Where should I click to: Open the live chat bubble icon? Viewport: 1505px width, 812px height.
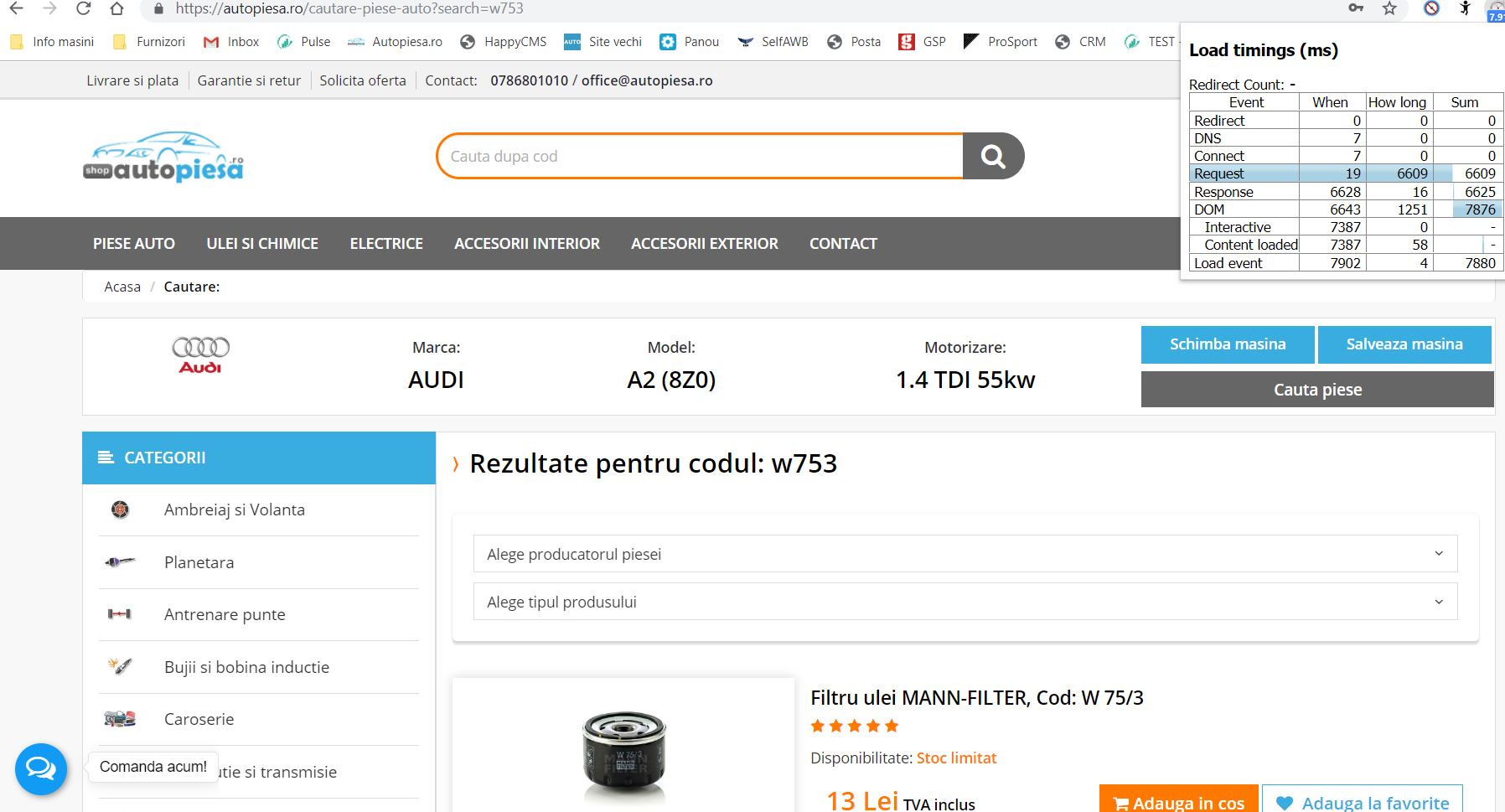pos(41,768)
